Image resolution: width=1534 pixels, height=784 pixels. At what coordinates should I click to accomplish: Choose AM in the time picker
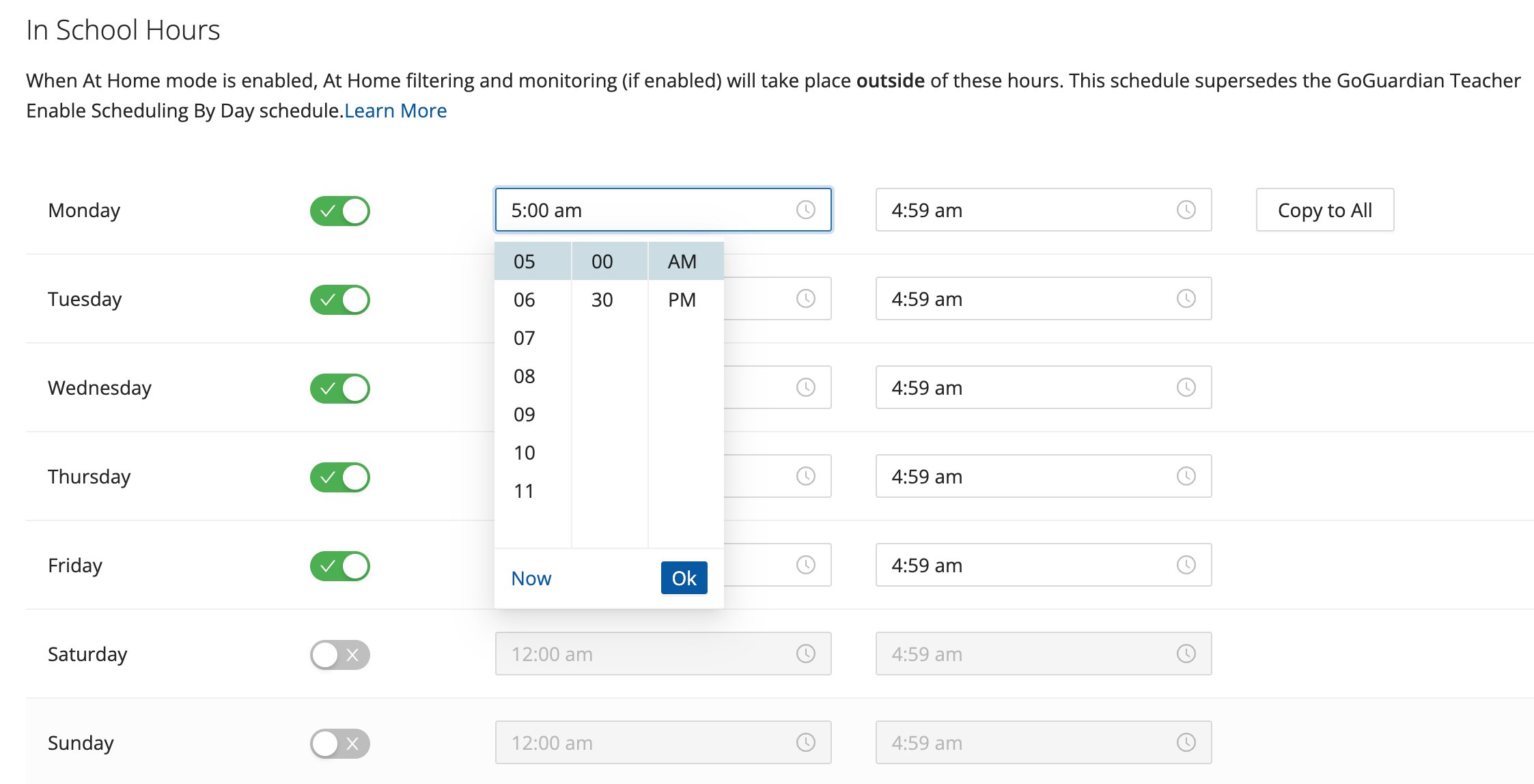pyautogui.click(x=686, y=261)
